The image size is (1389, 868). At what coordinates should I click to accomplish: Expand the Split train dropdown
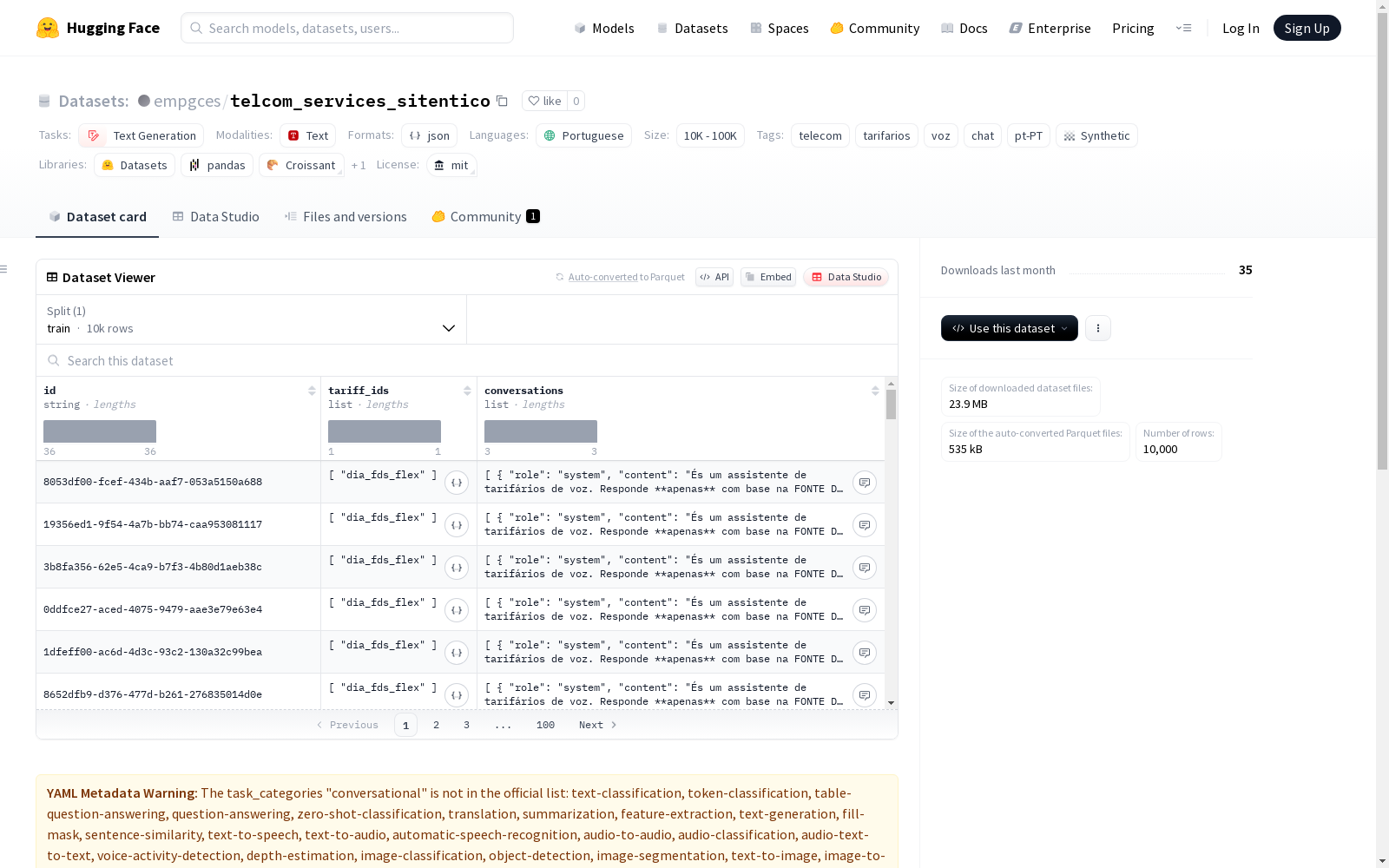tap(252, 319)
